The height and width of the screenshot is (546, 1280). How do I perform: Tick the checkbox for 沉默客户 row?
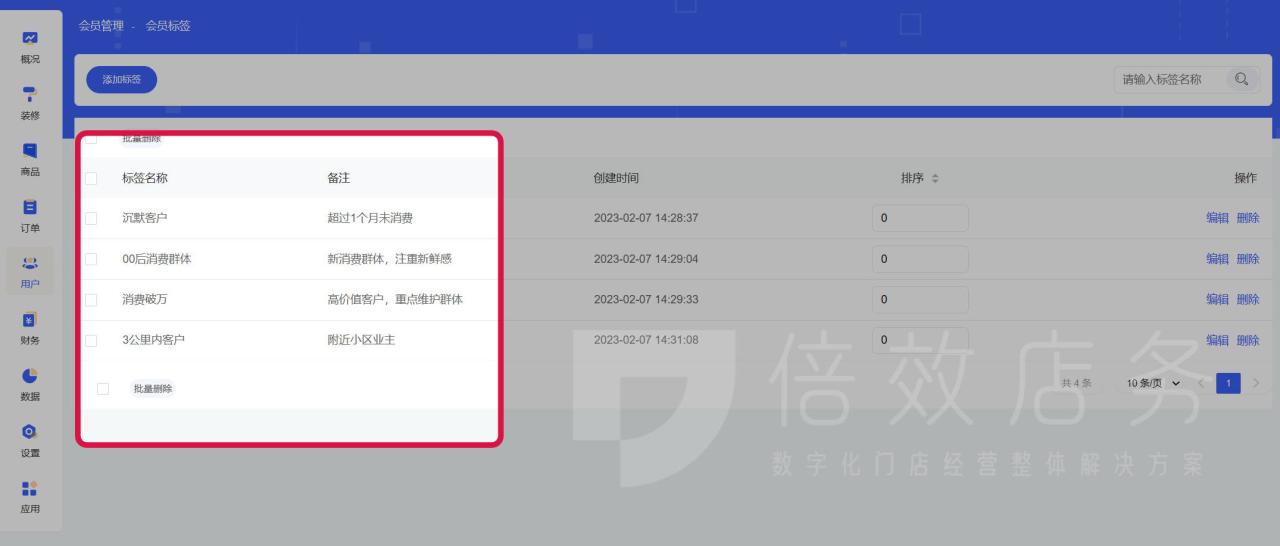(91, 218)
